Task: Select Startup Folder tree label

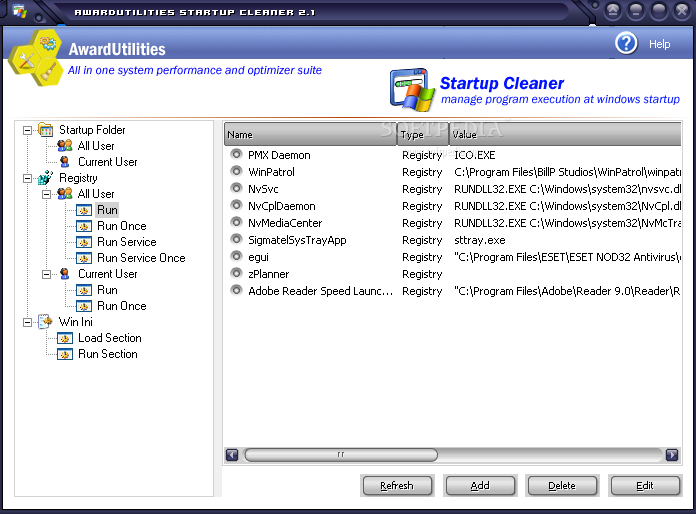Action: 92,130
